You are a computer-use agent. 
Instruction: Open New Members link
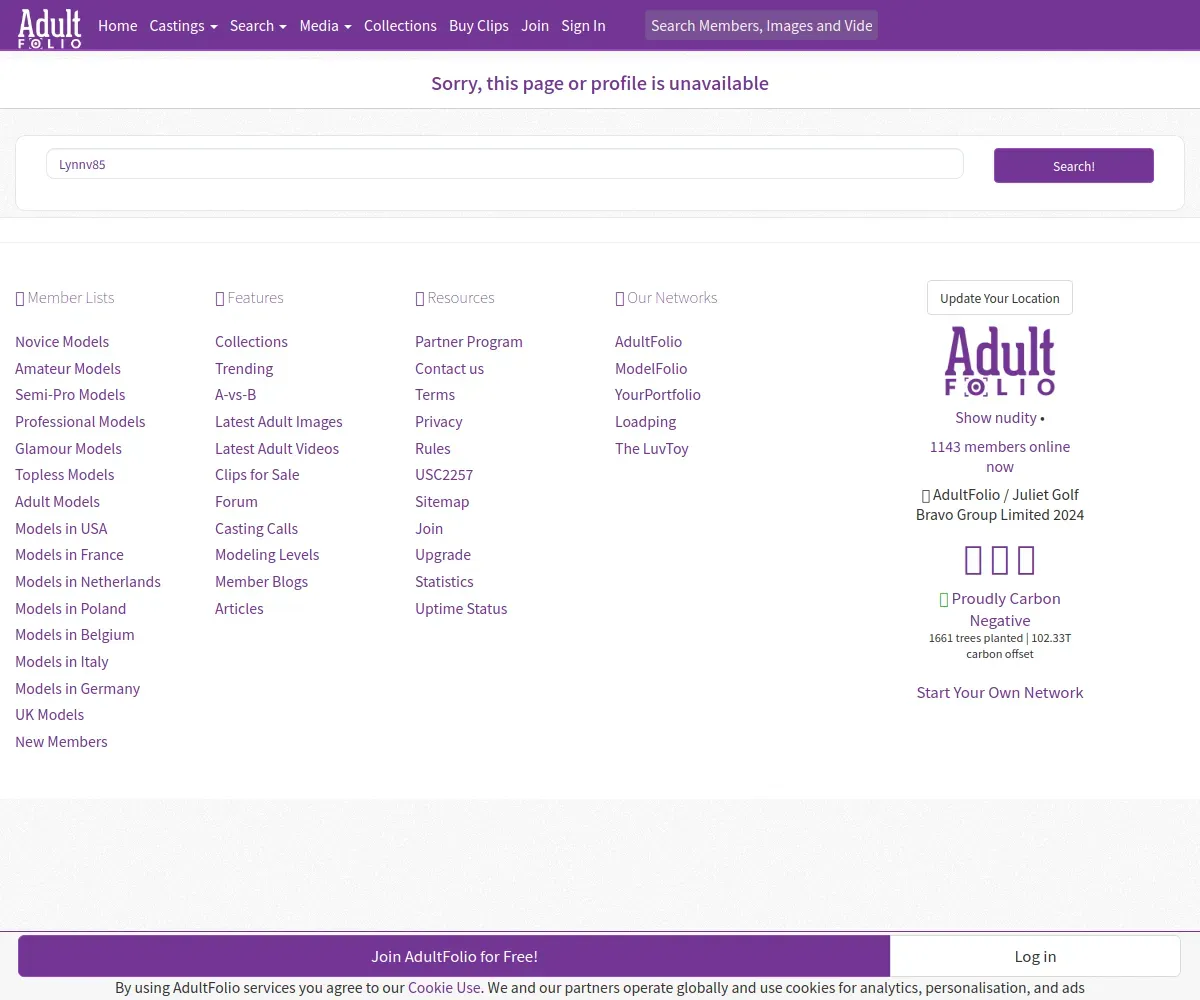(x=61, y=742)
